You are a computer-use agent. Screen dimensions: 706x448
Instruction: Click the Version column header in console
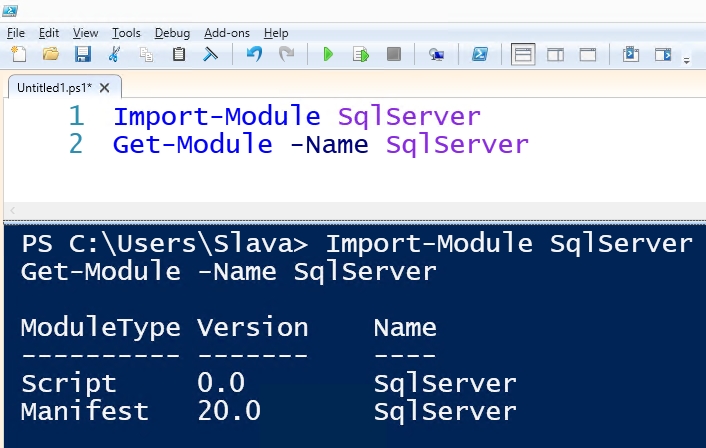[253, 327]
